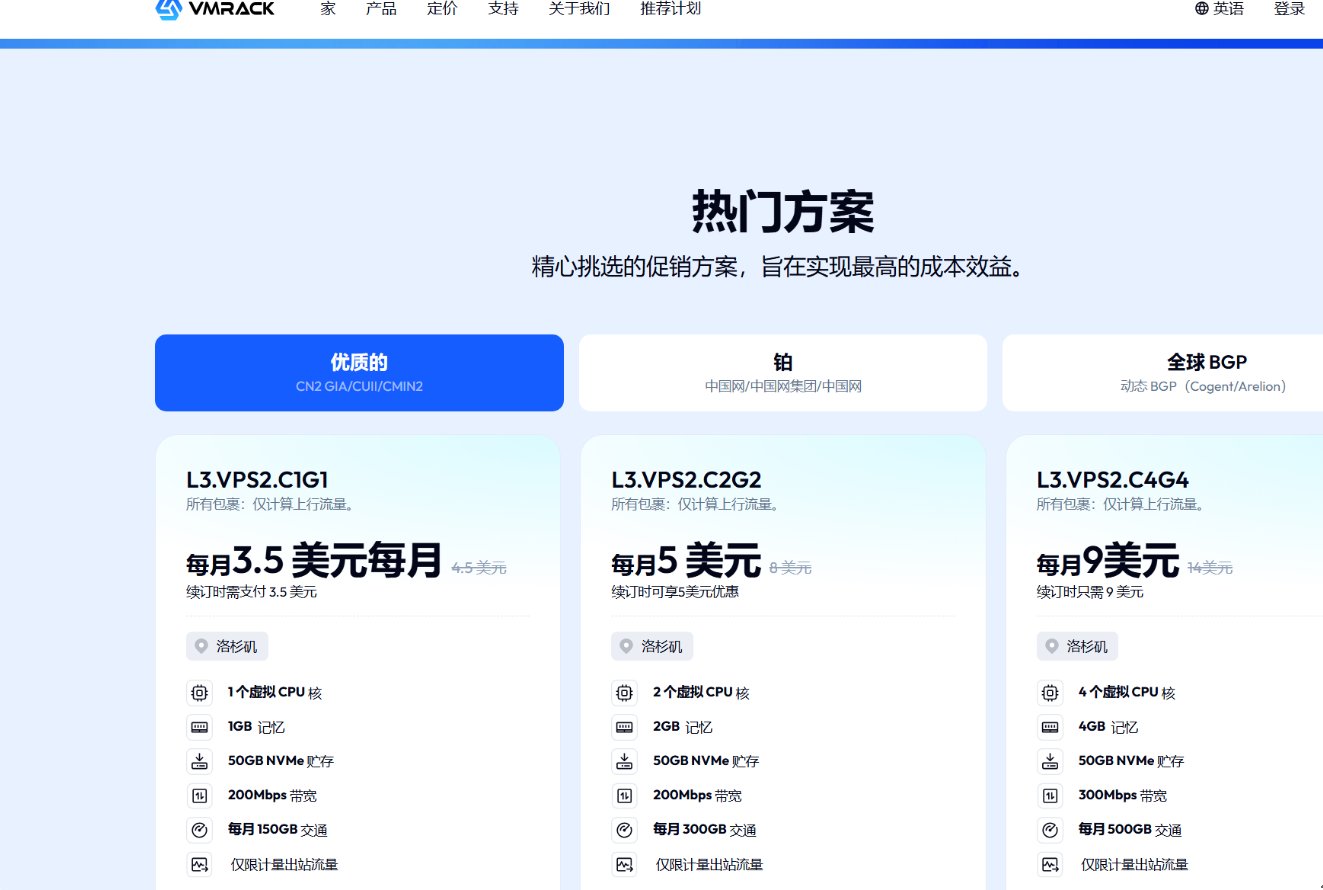The height and width of the screenshot is (890, 1323).
Task: Click the CPU icon in L3.VPS2.C1G1 card
Action: [199, 693]
